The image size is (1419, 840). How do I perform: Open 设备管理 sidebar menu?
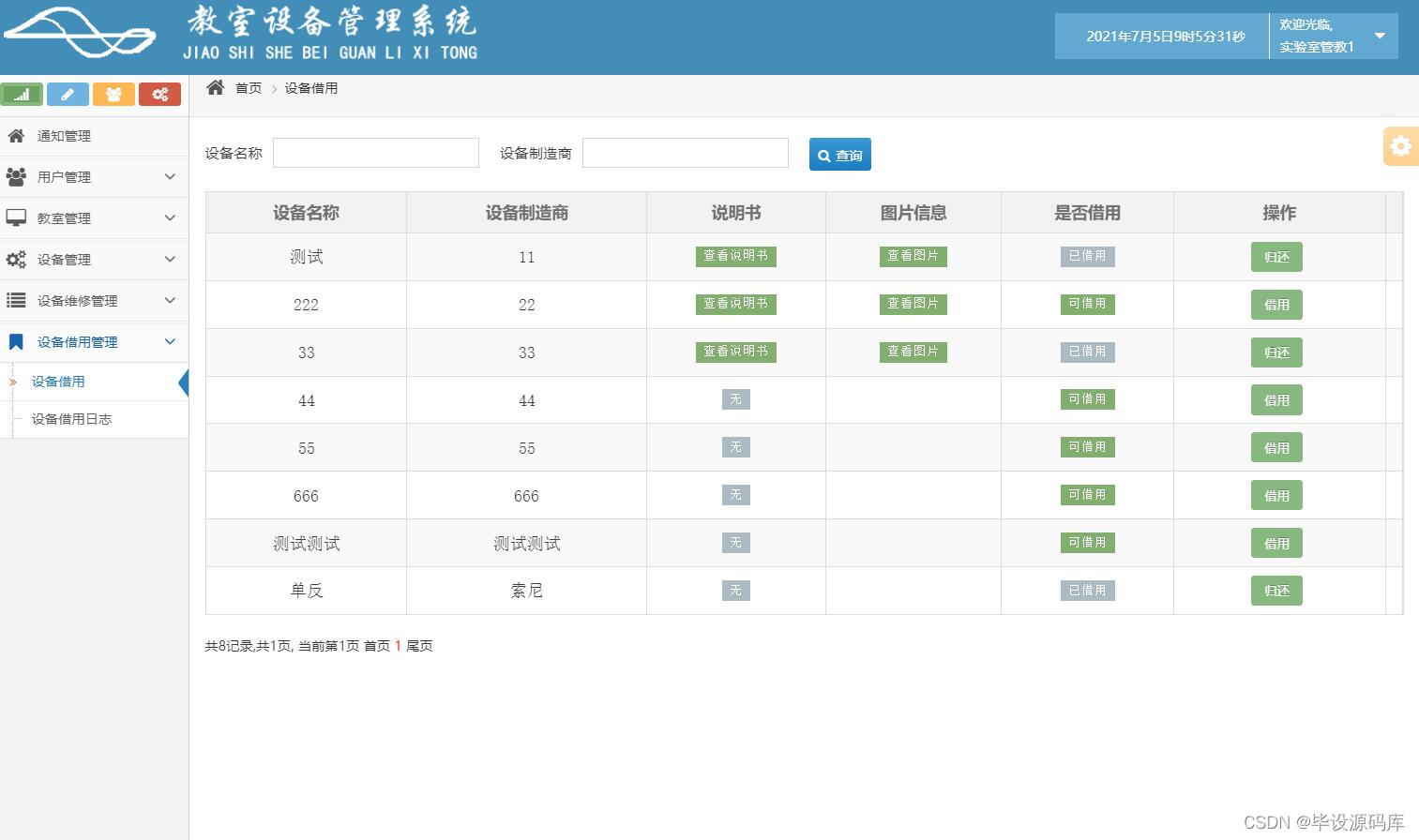coord(94,260)
